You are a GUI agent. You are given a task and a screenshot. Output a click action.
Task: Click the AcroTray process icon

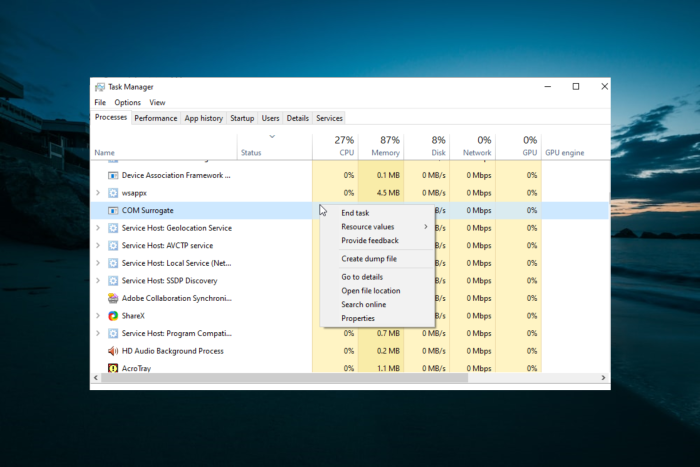coord(113,368)
